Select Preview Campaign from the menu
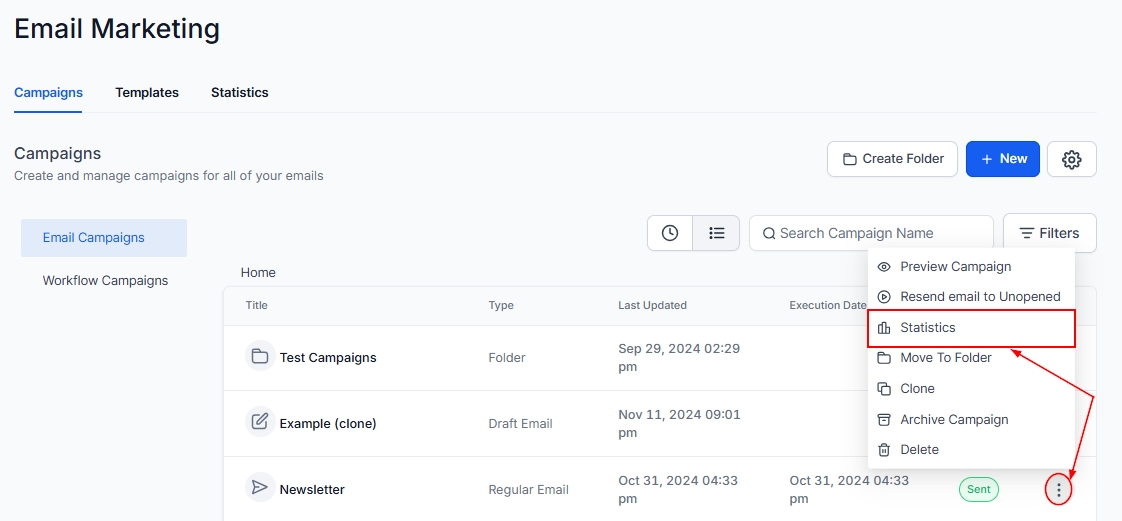 [x=955, y=267]
